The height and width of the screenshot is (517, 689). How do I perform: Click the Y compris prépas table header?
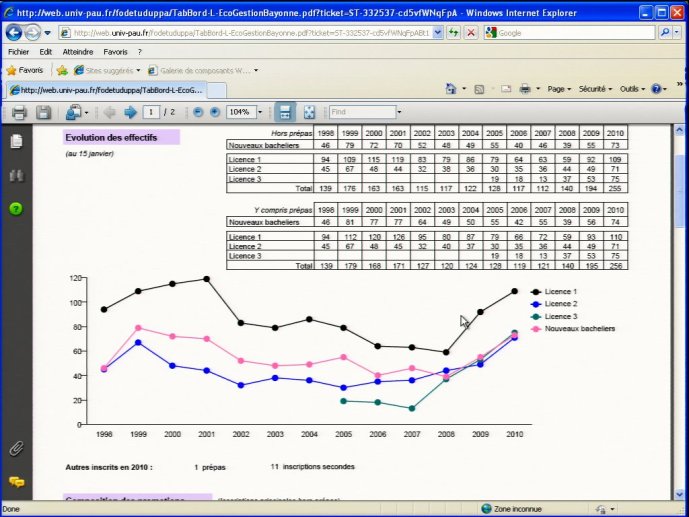click(283, 210)
